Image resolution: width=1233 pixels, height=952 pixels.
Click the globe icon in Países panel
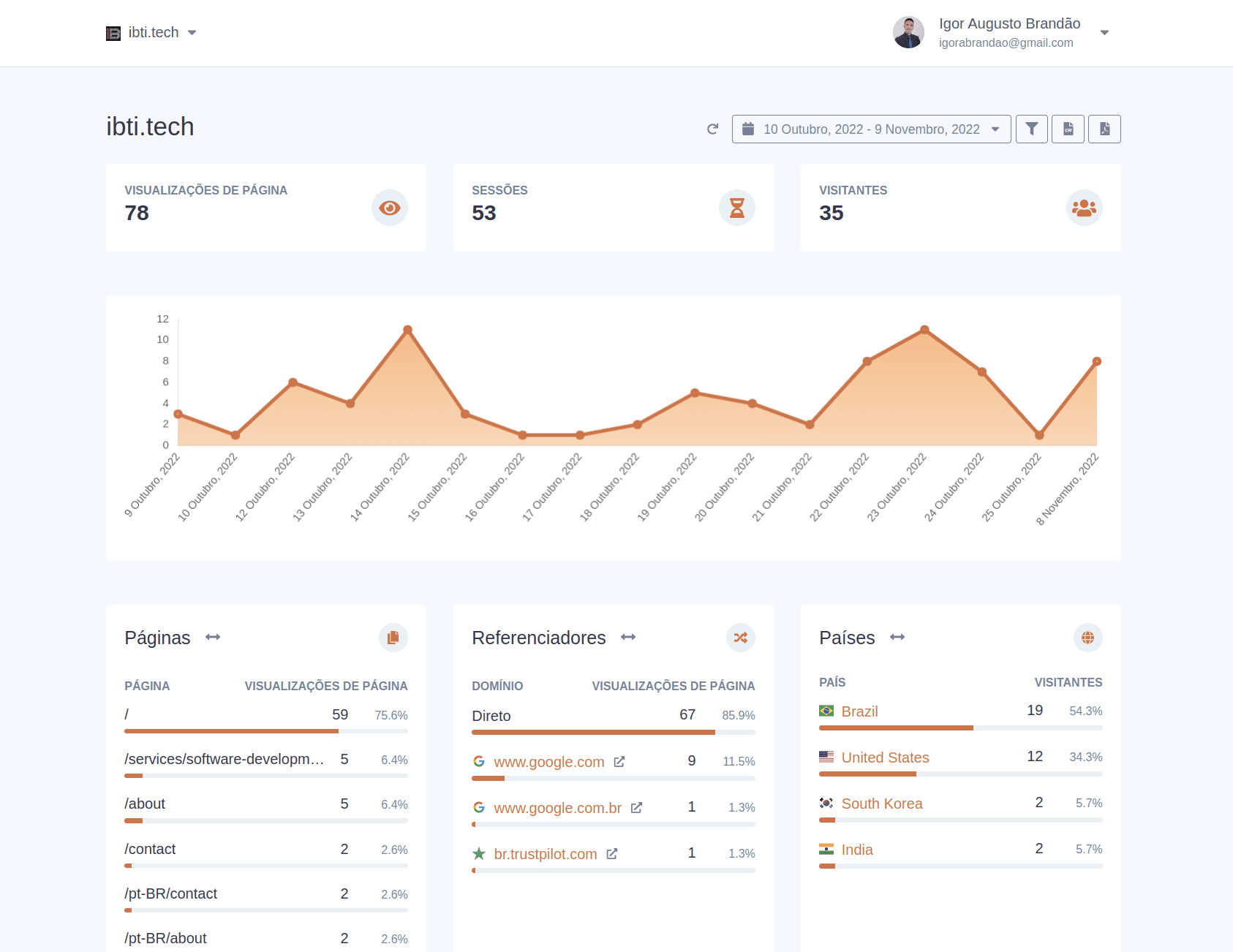[1087, 638]
